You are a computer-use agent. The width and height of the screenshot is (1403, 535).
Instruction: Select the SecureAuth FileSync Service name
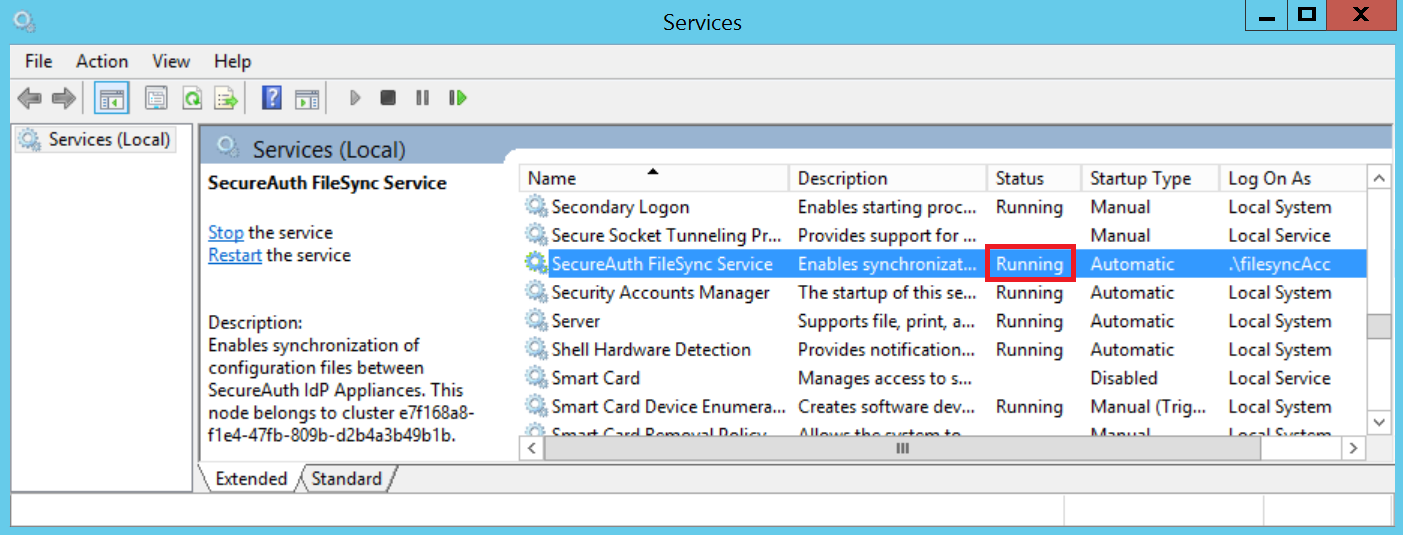pos(662,264)
